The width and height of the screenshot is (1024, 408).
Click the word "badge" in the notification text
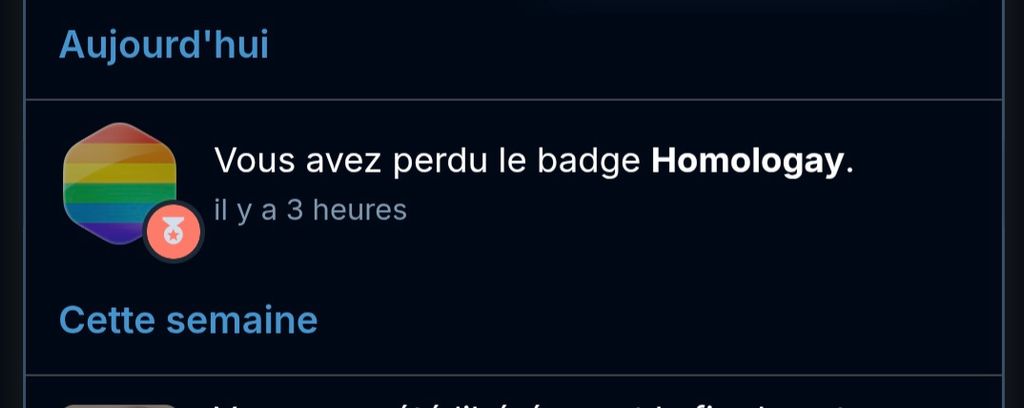[588, 163]
